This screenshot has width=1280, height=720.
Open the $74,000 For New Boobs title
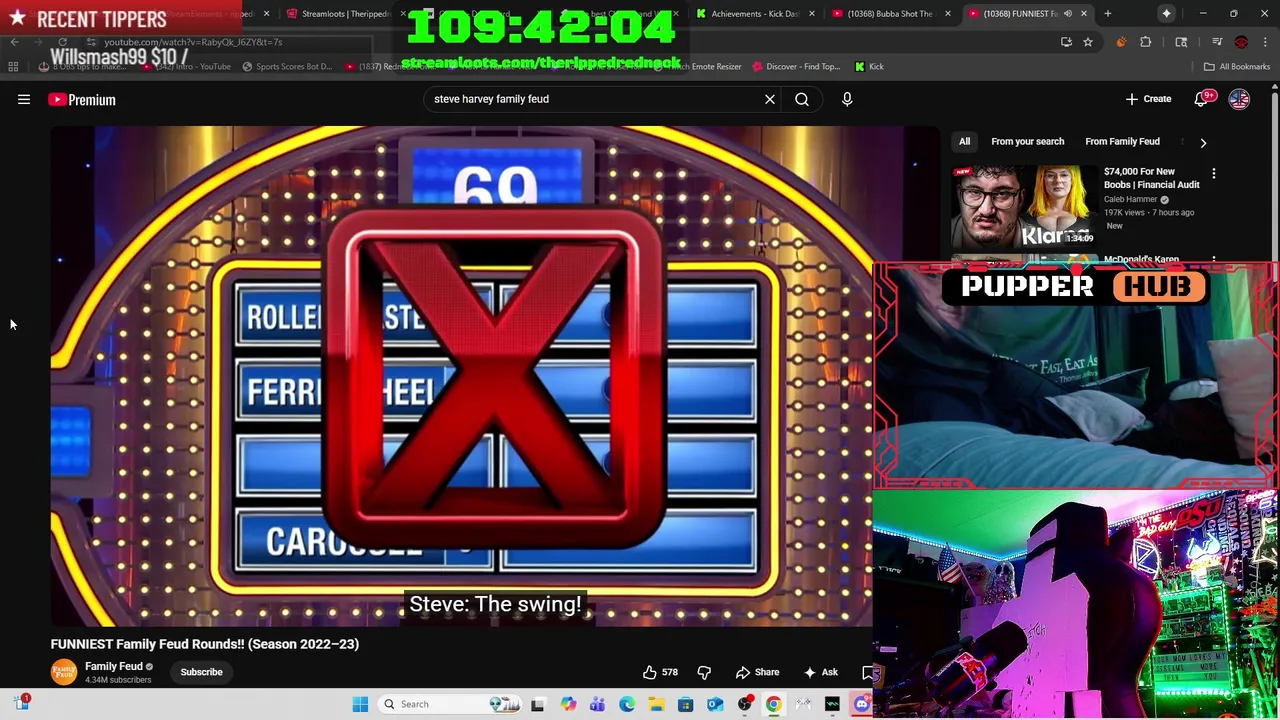[1151, 178]
